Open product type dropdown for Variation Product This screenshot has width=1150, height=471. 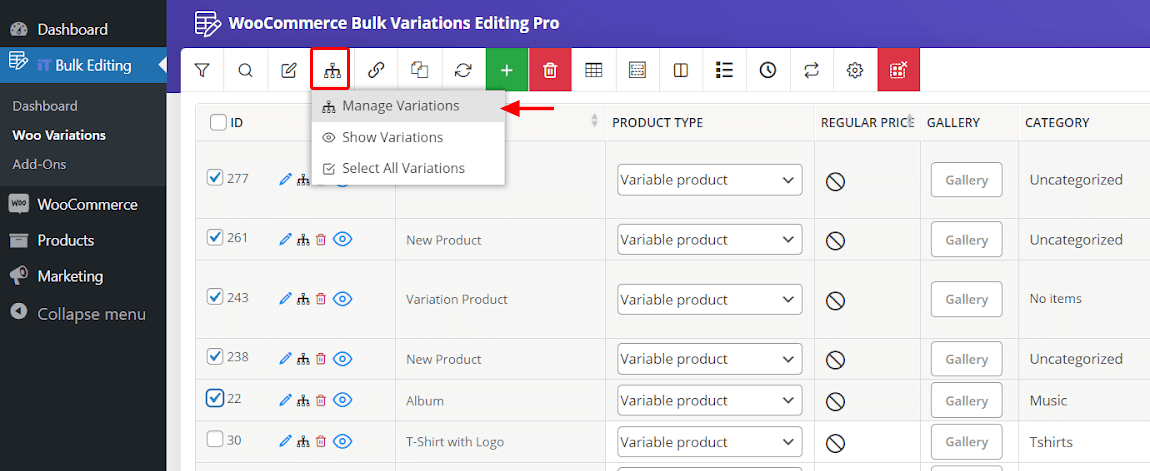click(709, 299)
